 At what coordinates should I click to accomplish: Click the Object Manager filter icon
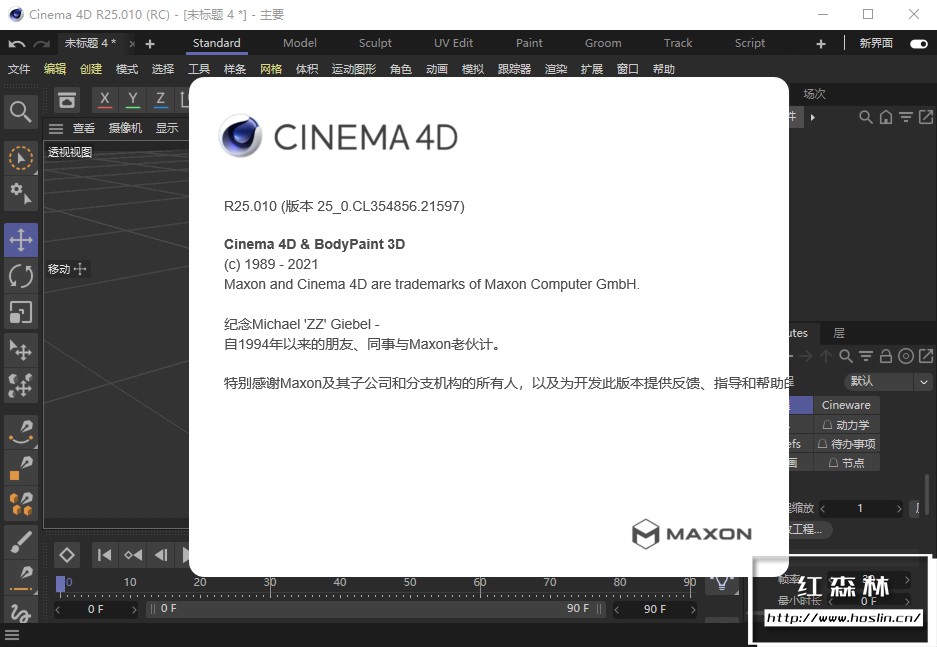pyautogui.click(x=906, y=117)
